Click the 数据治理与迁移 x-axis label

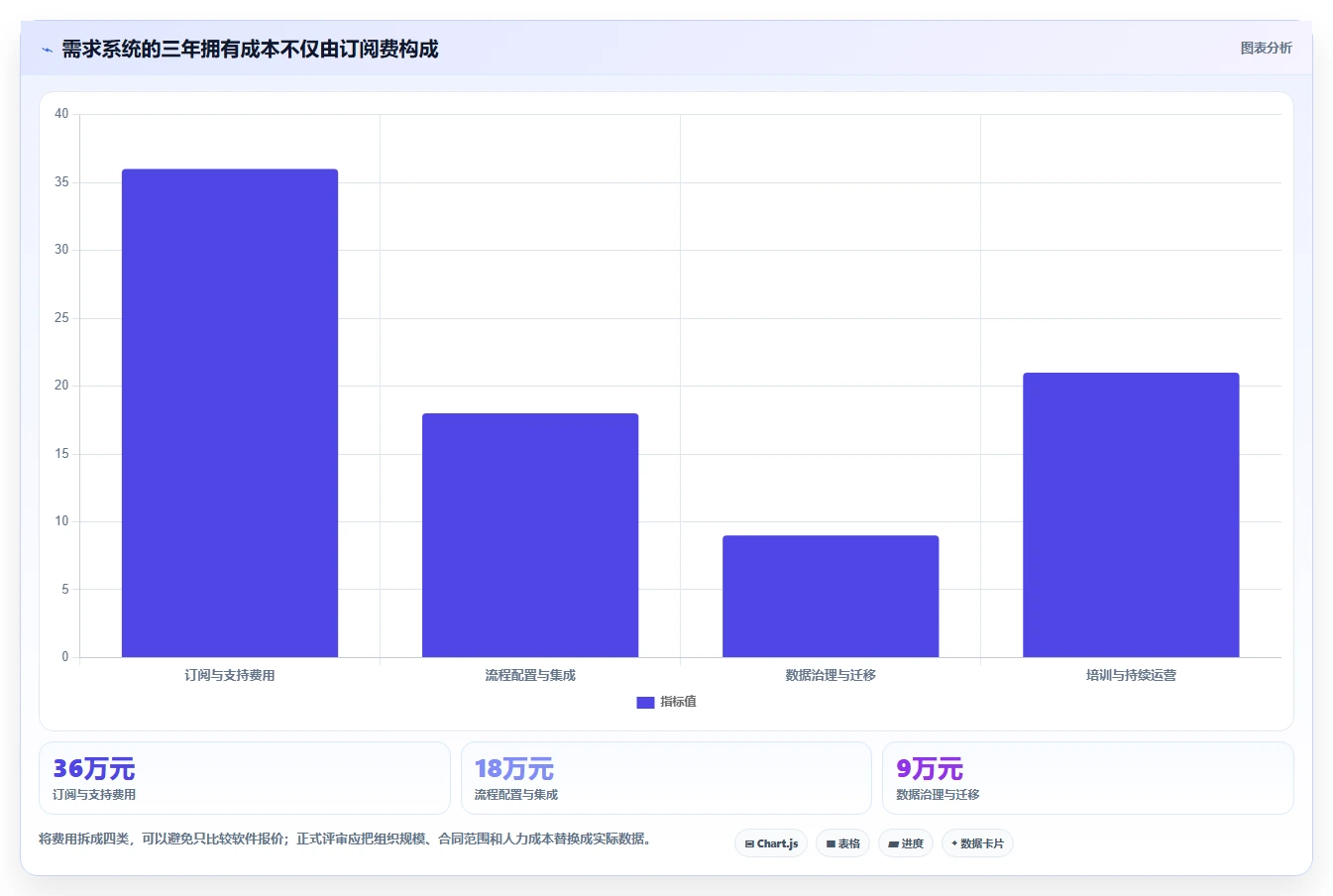tap(831, 675)
